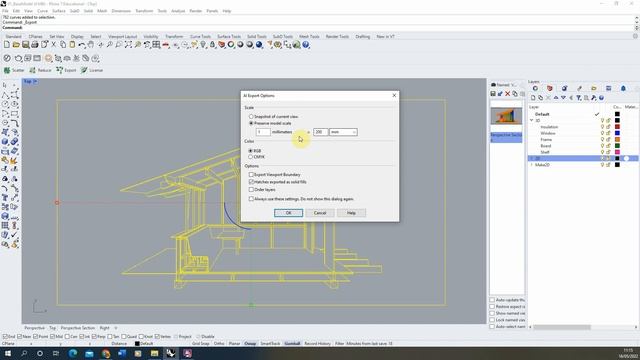The width and height of the screenshot is (640, 360).
Task: Enable Export Viewport Boundary checkbox
Action: click(251, 175)
